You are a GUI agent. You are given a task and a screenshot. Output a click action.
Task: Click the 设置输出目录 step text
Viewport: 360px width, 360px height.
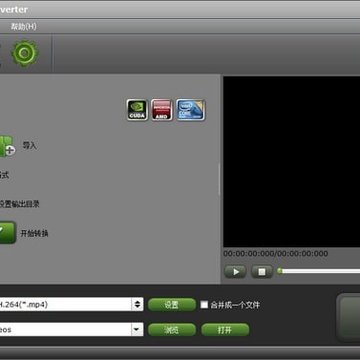click(x=20, y=204)
